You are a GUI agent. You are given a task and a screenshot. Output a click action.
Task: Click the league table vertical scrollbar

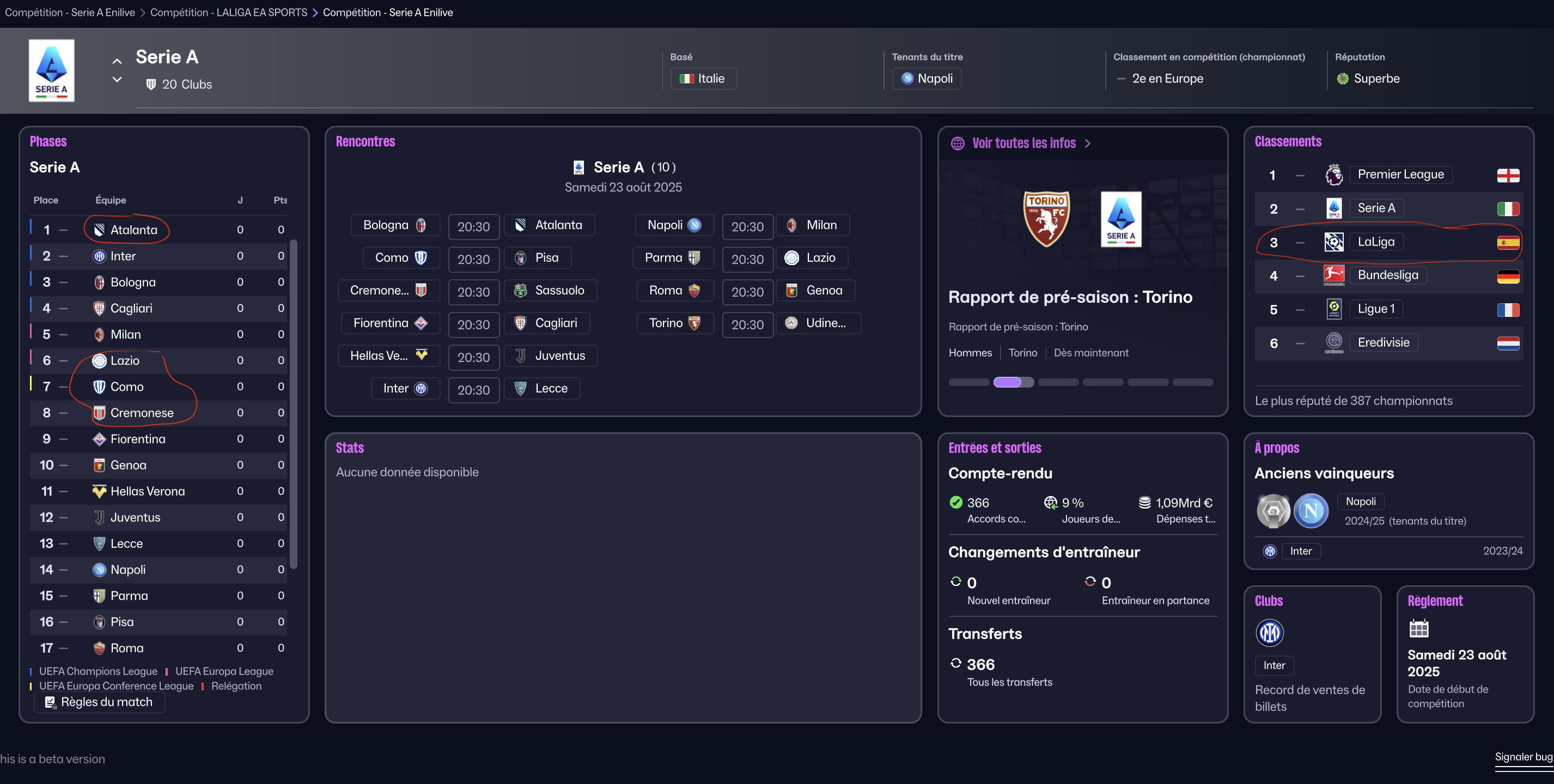coord(294,404)
